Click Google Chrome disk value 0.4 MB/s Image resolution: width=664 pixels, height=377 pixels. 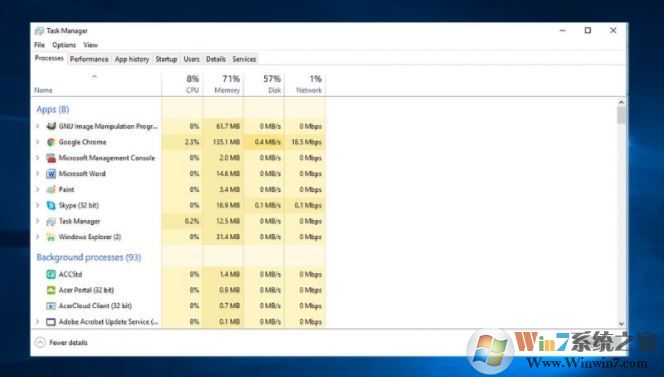268,142
